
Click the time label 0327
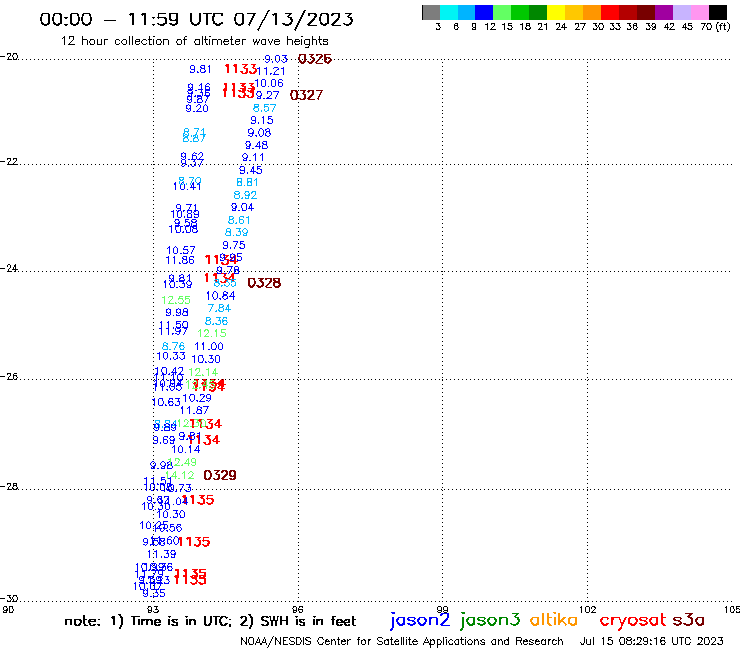[x=306, y=95]
